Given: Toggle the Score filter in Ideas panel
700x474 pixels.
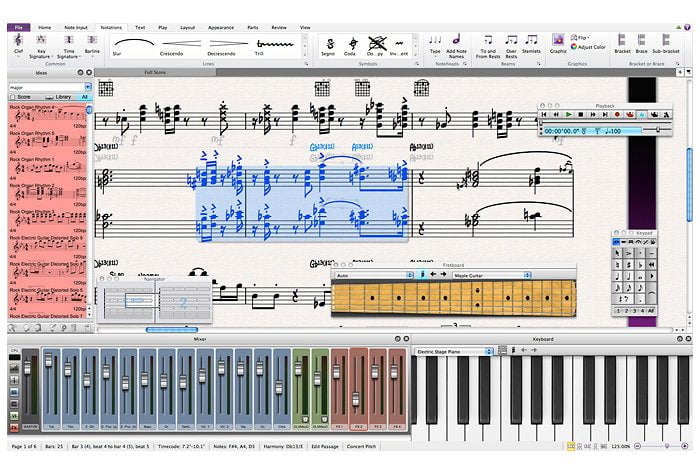Looking at the screenshot, I should 21,97.
